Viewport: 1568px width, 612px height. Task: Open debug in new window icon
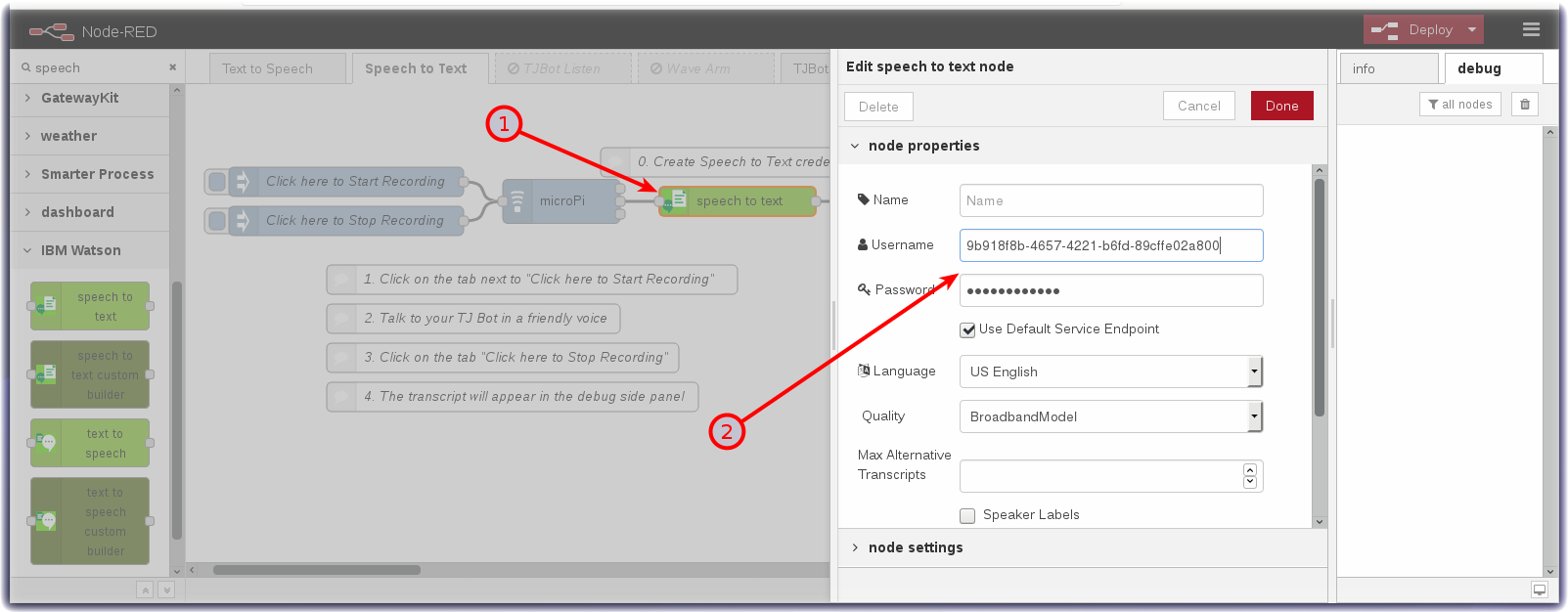coord(1540,590)
